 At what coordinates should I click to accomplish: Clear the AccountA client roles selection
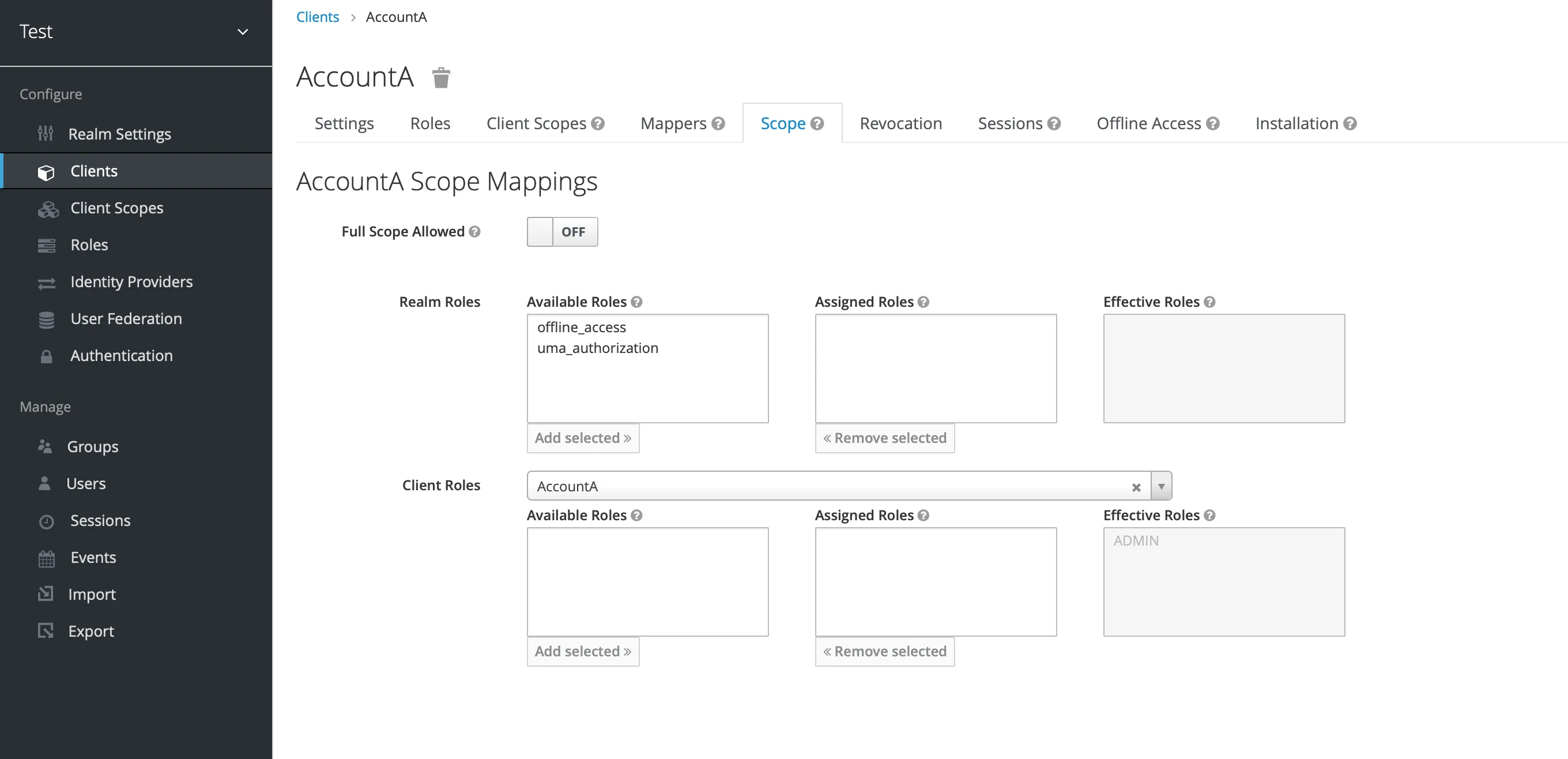(x=1136, y=487)
